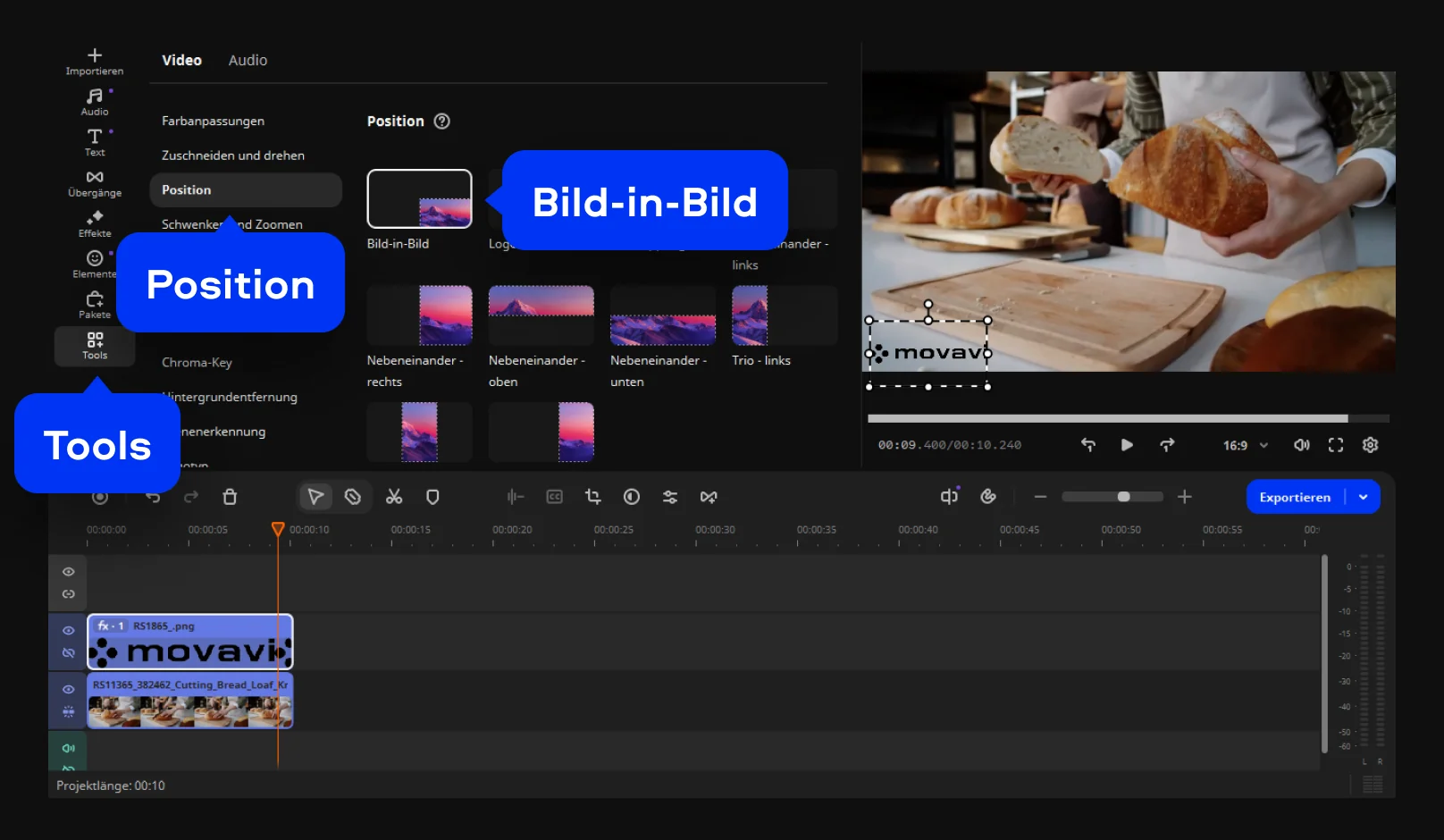Play the preview video

pos(1127,445)
